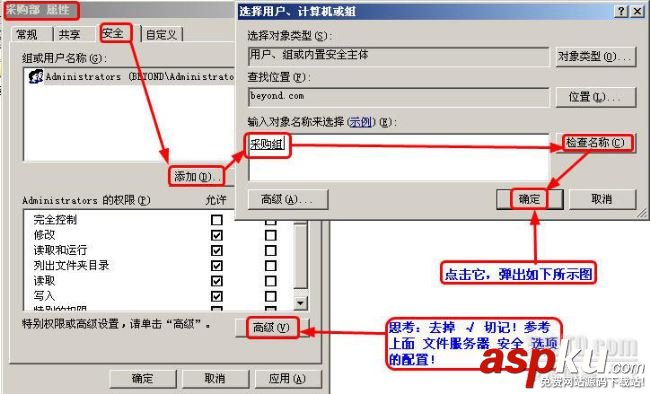Click the 用户、组或内置安全主体 field

(398, 56)
